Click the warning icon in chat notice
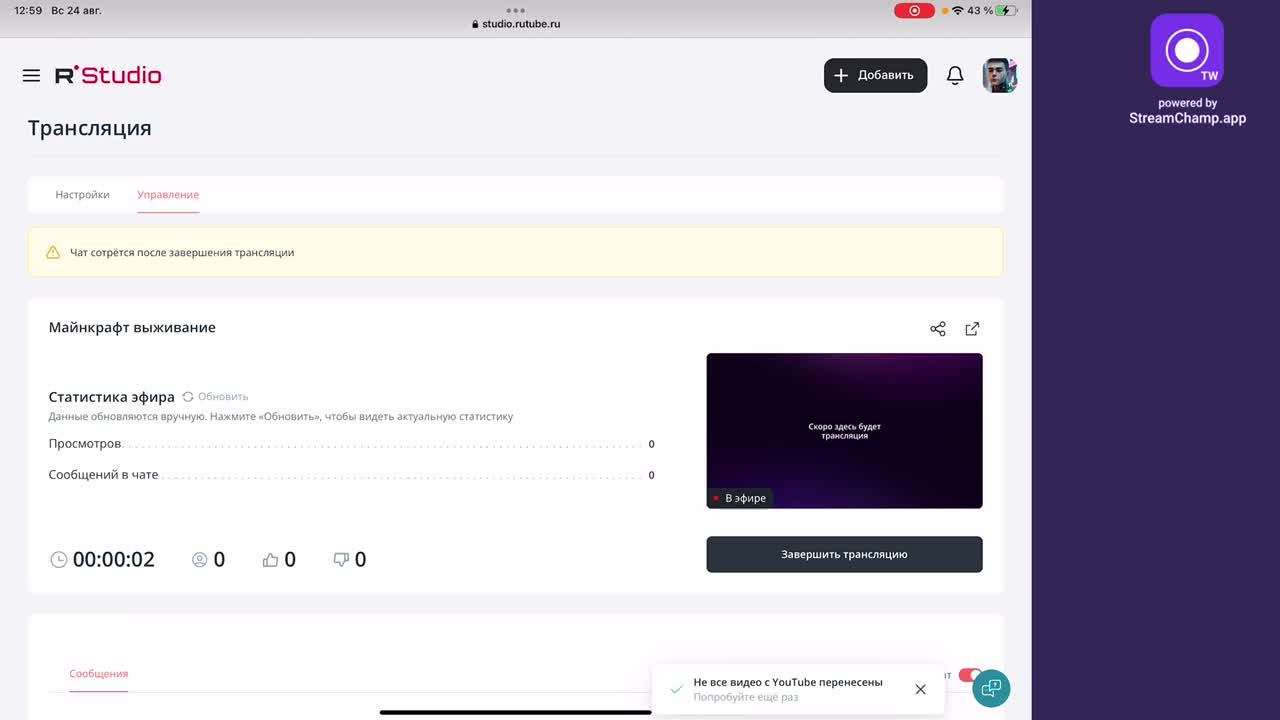 click(53, 253)
